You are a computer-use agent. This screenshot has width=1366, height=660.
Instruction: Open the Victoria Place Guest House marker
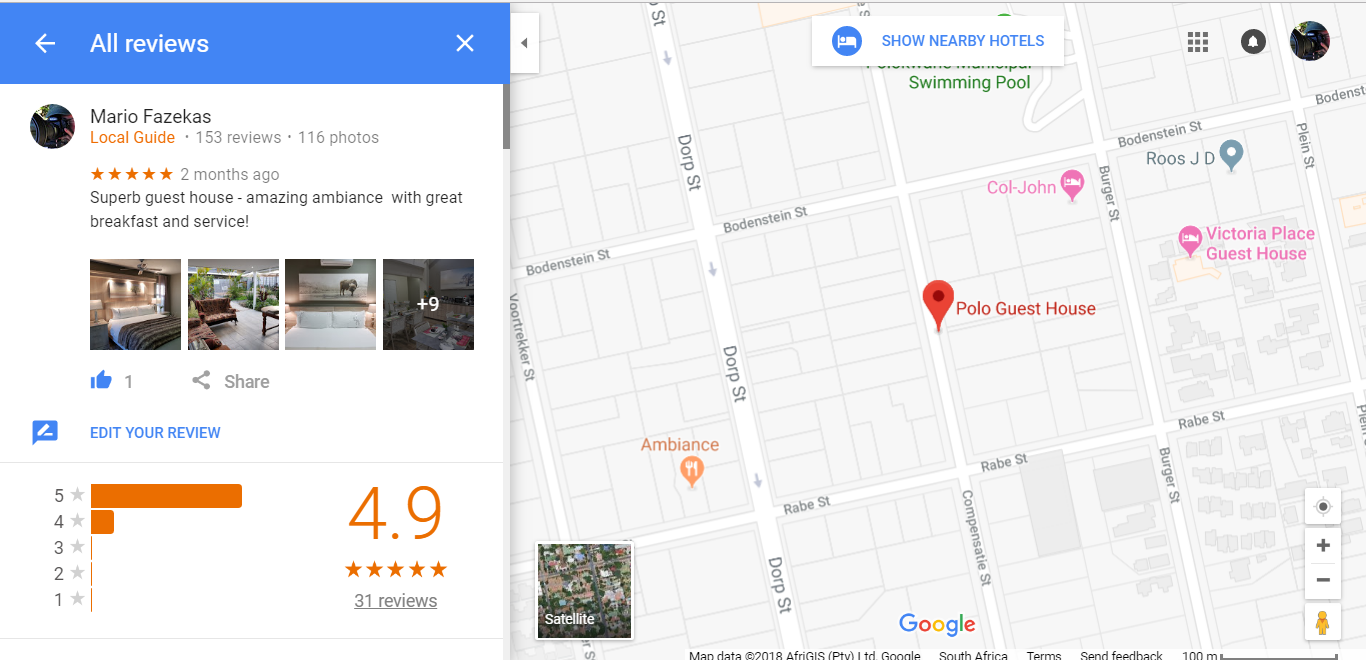pos(1189,239)
